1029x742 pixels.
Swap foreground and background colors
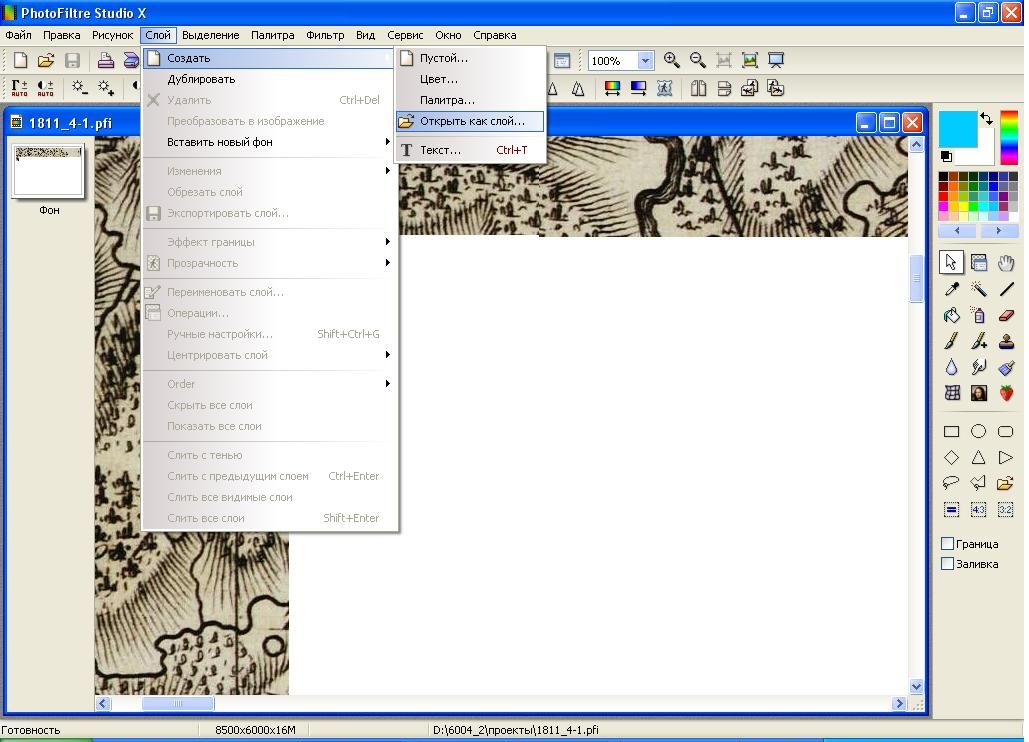click(x=987, y=119)
